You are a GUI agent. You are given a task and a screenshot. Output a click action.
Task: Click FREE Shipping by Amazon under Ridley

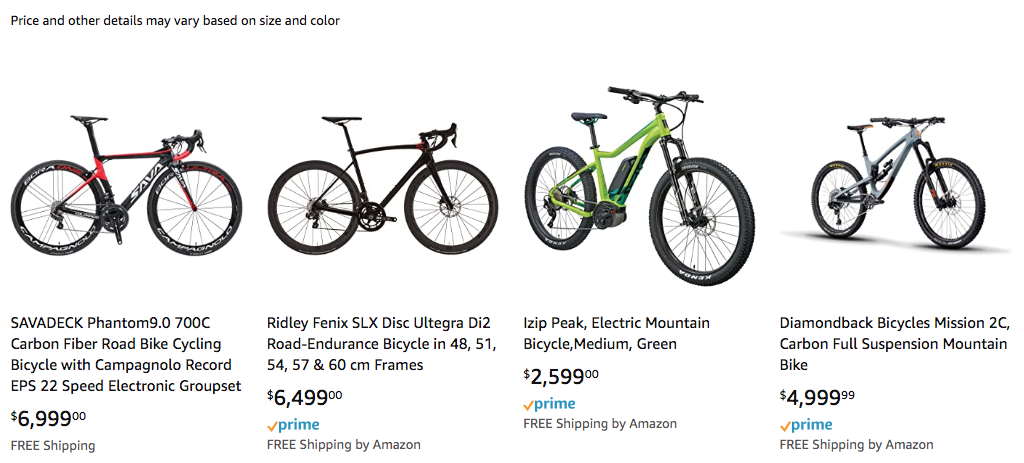click(343, 444)
